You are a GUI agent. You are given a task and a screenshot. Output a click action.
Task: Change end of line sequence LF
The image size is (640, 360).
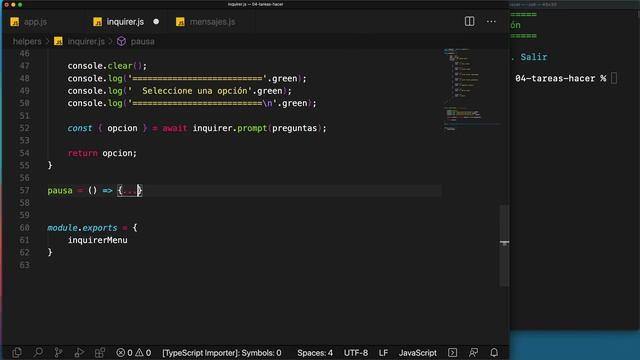[x=383, y=353]
